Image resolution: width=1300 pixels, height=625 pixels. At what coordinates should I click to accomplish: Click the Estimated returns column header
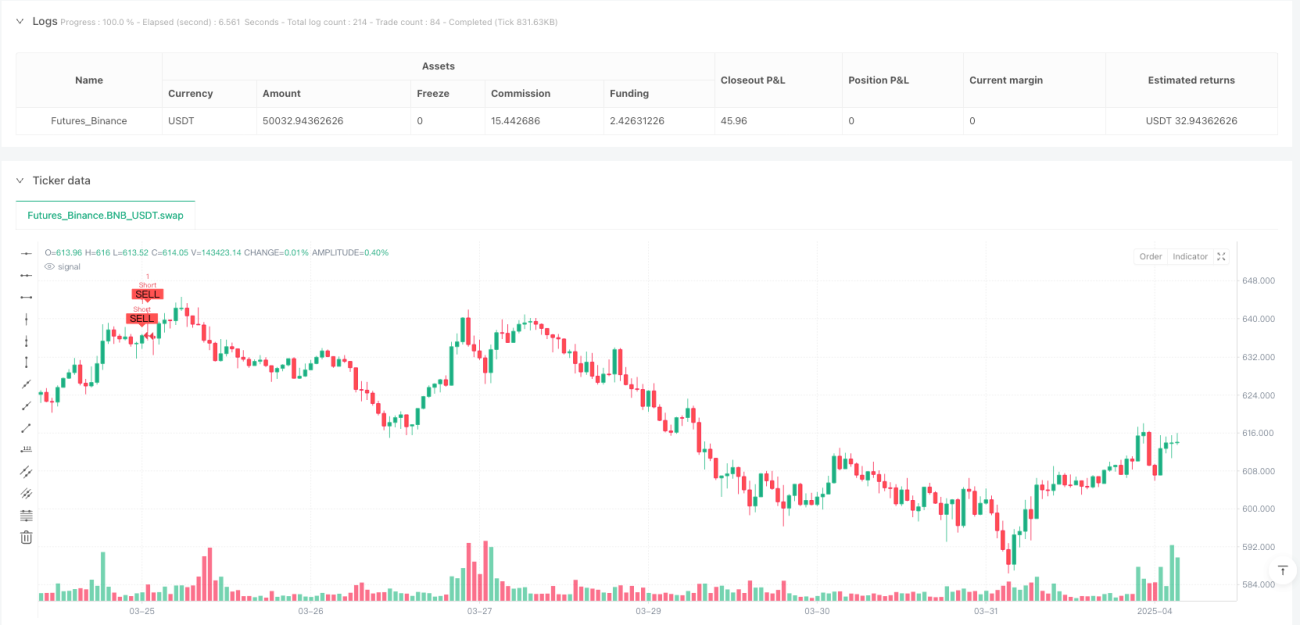1191,80
